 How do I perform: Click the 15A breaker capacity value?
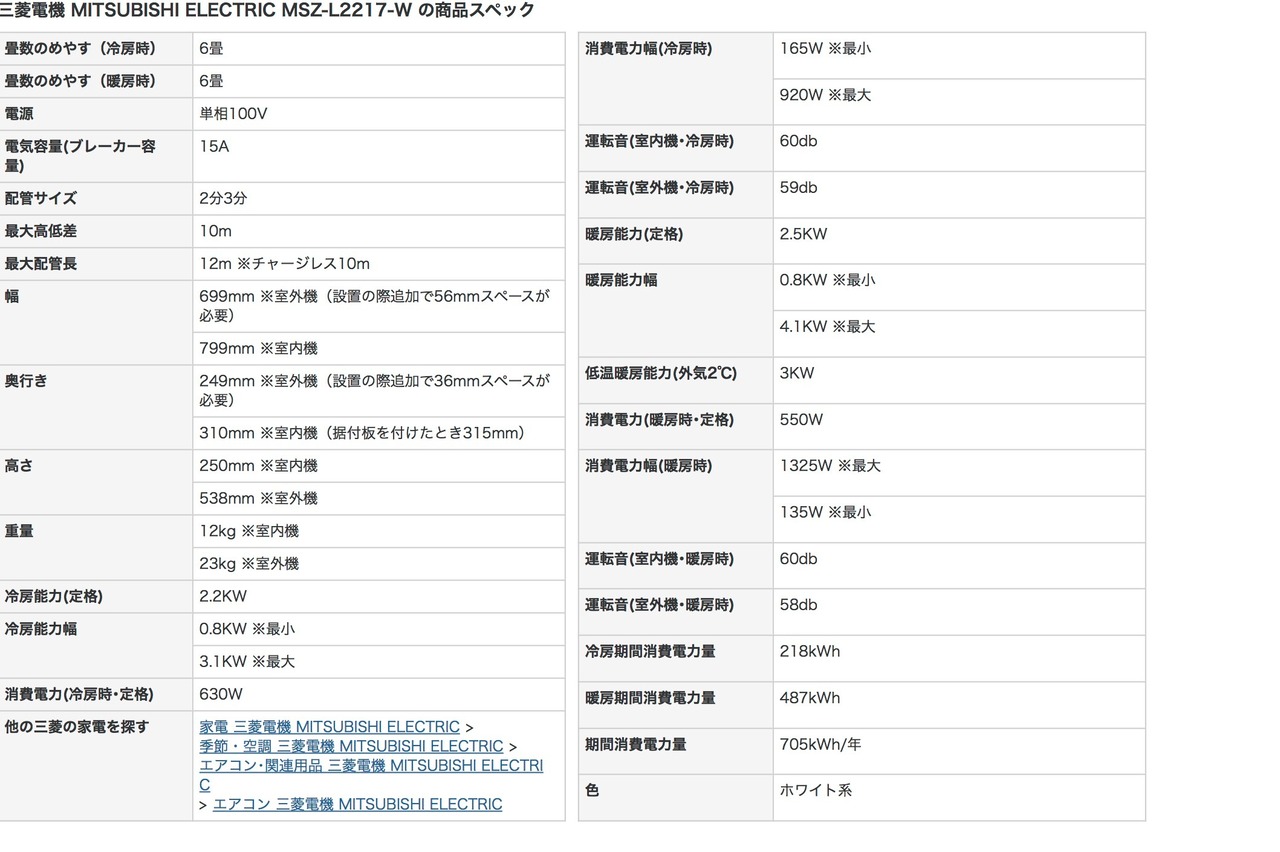tap(214, 146)
